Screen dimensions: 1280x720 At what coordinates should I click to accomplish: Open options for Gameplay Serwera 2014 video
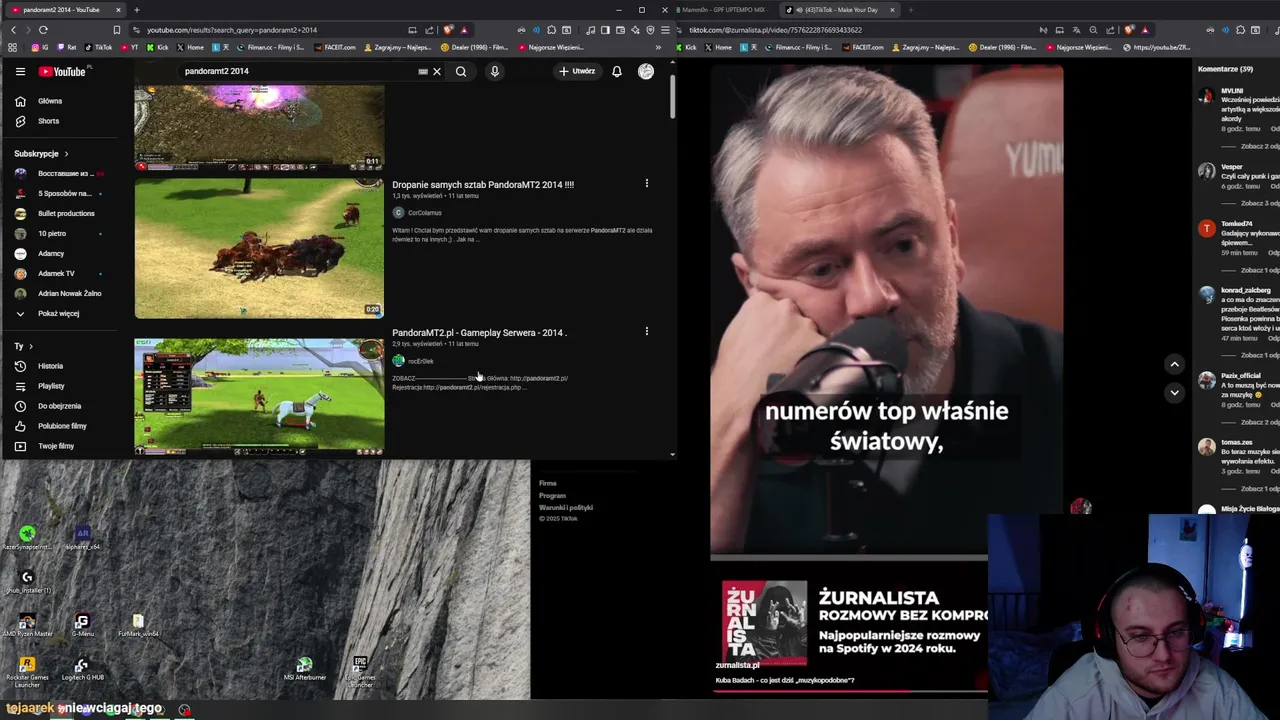click(x=646, y=331)
